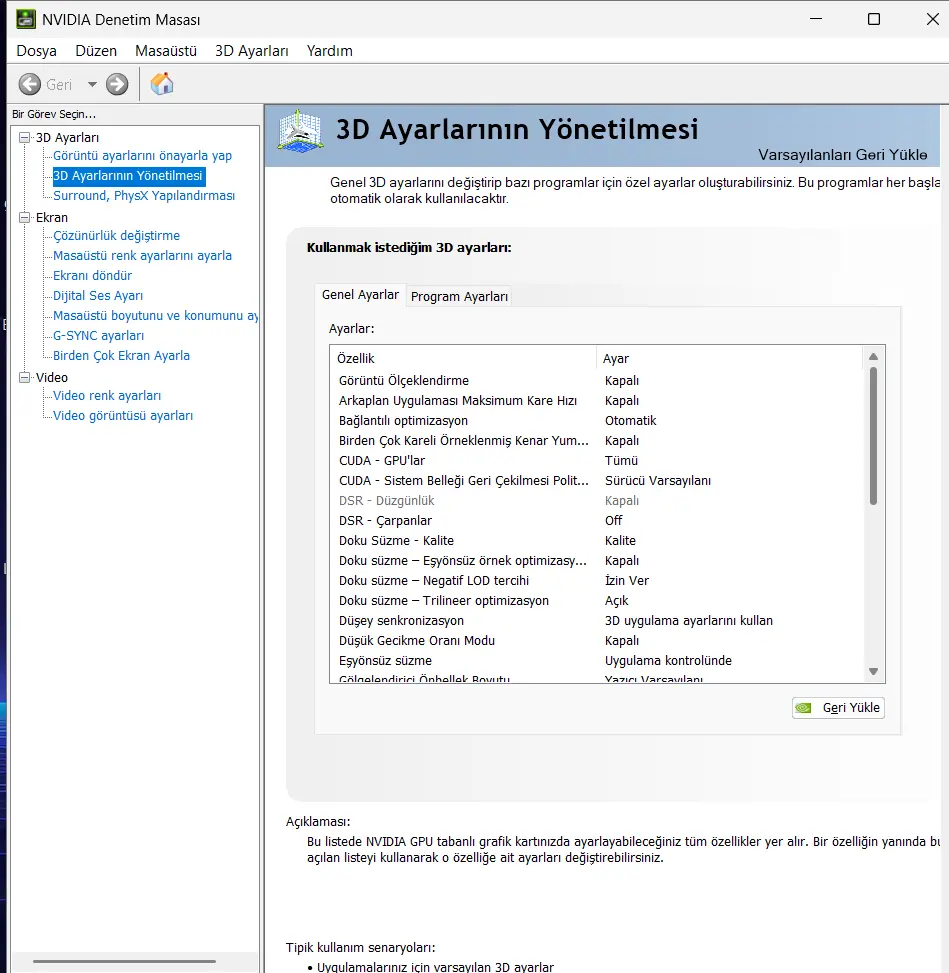Select Doku süzme – Negatif LOD tercihi row

pos(595,580)
